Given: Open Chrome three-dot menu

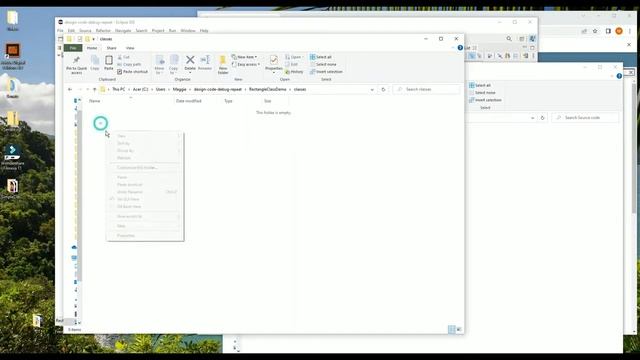Looking at the screenshot, I should click(630, 31).
